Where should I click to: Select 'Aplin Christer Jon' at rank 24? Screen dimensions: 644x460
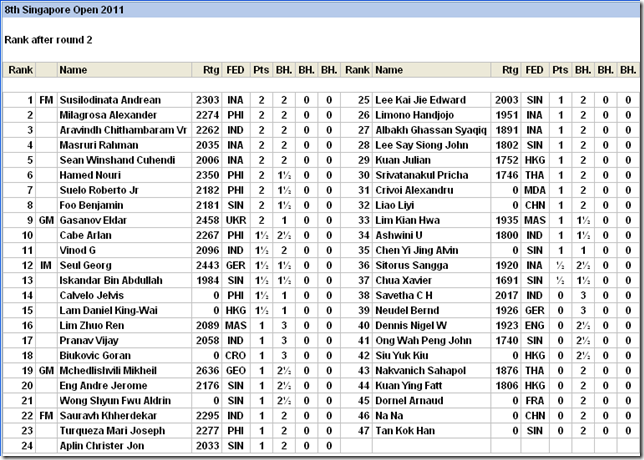[102, 446]
